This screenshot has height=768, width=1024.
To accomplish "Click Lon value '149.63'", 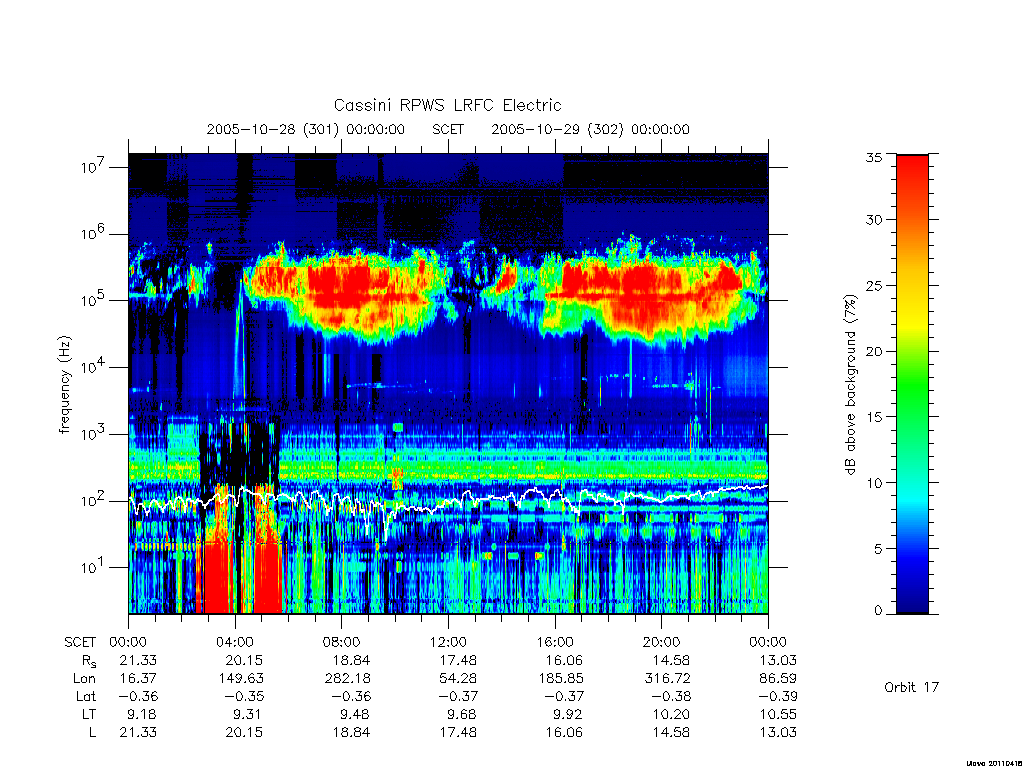I will pos(241,679).
